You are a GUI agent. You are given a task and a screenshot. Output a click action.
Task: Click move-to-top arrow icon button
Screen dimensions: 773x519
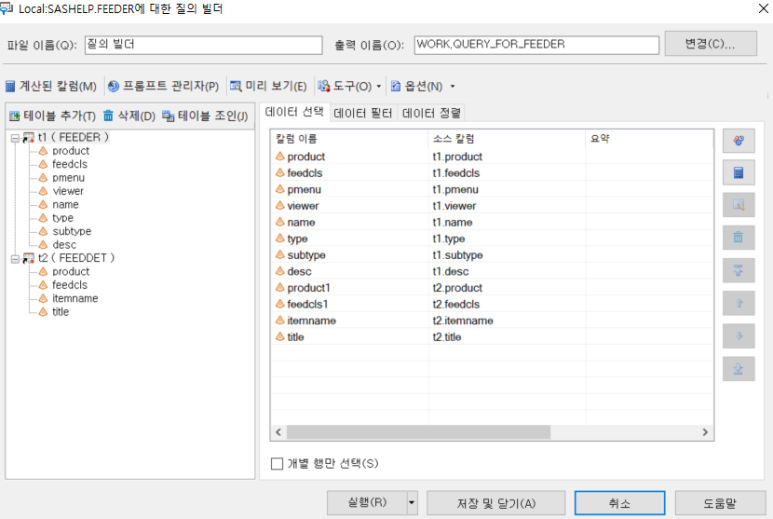point(738,271)
